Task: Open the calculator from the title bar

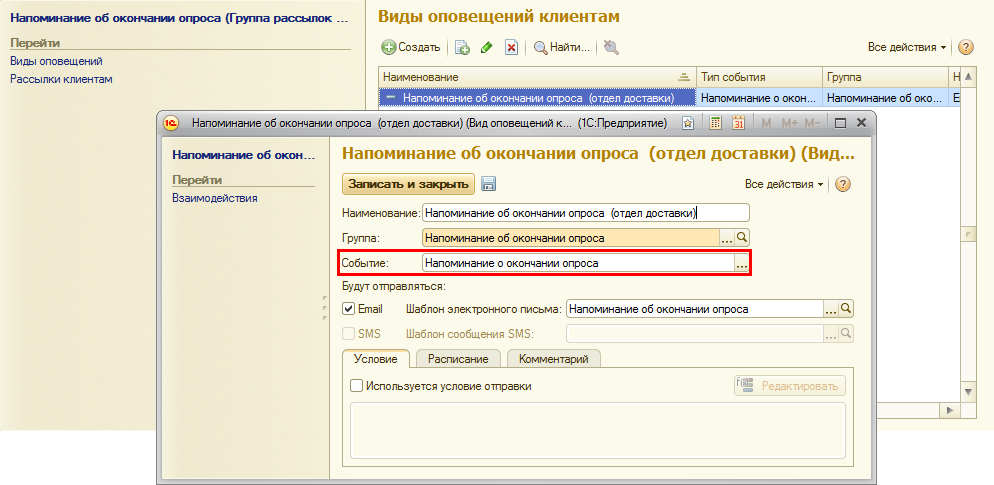Action: click(x=715, y=123)
